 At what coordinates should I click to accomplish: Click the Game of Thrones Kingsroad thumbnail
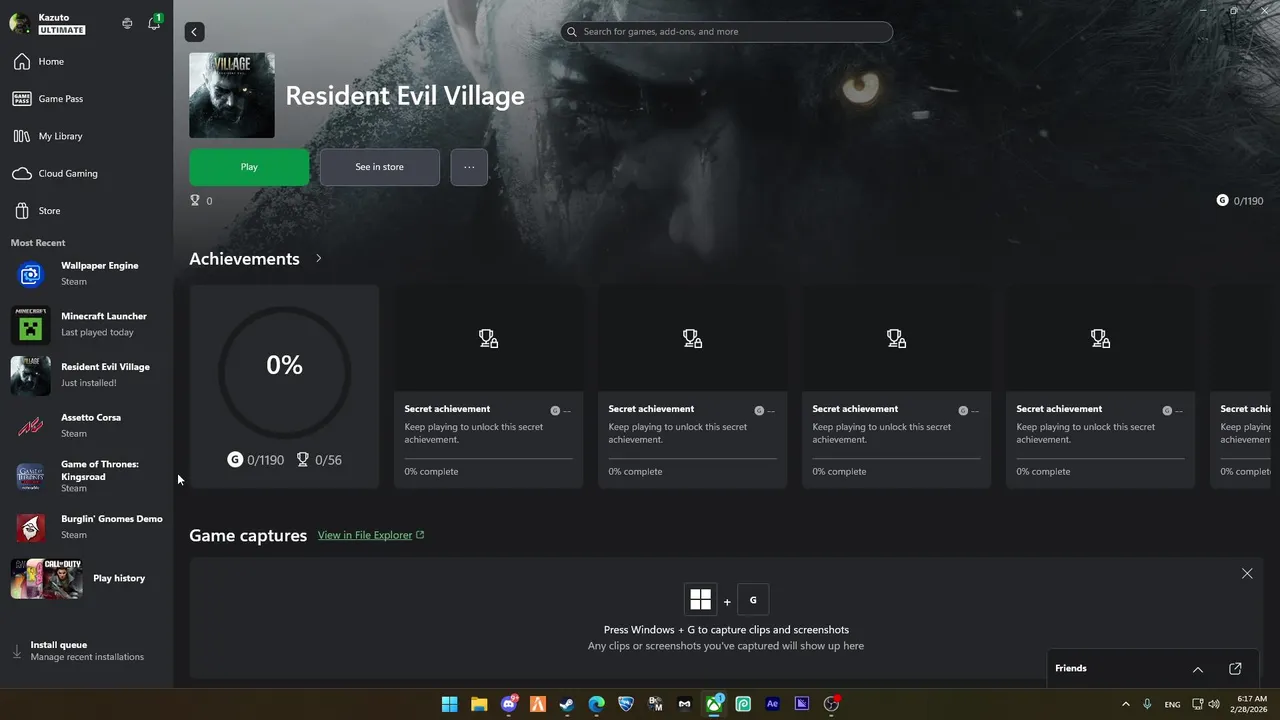31,476
